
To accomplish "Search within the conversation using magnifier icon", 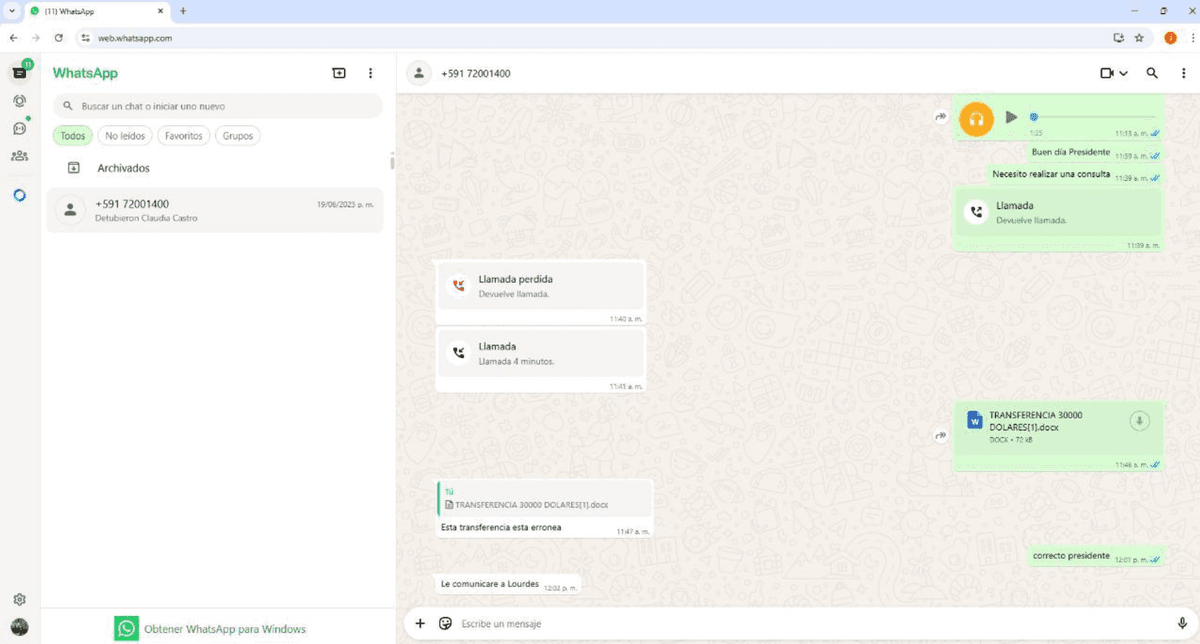I will 1152,73.
